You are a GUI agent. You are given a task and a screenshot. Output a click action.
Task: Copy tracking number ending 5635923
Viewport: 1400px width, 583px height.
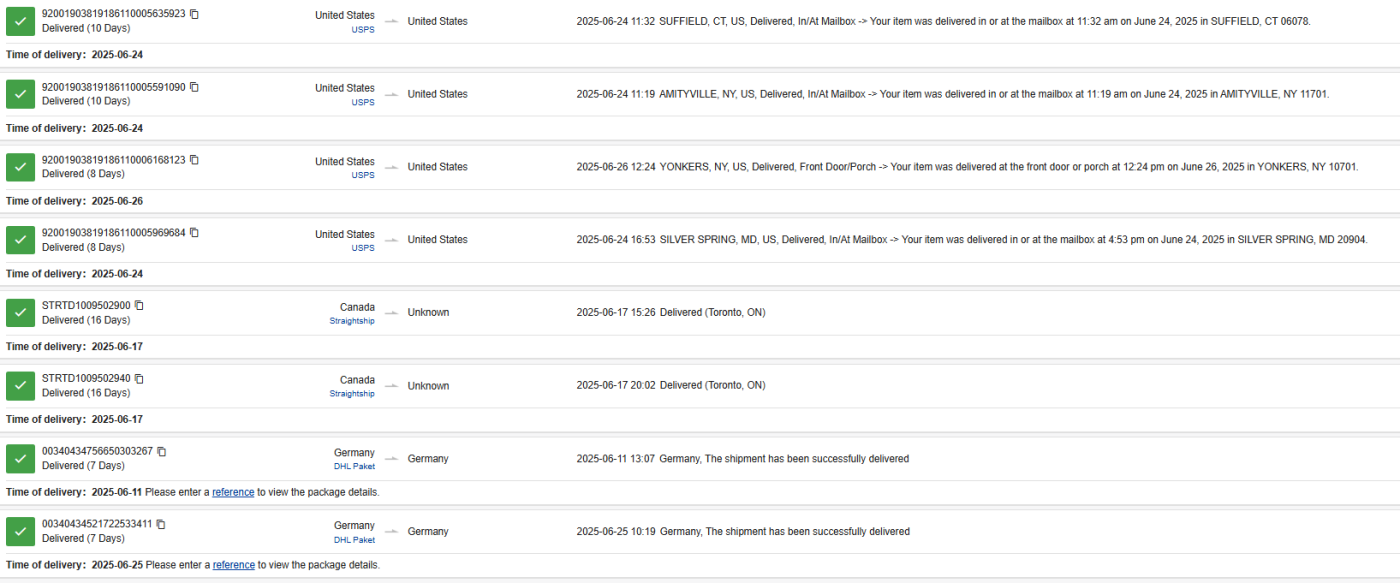tap(194, 14)
